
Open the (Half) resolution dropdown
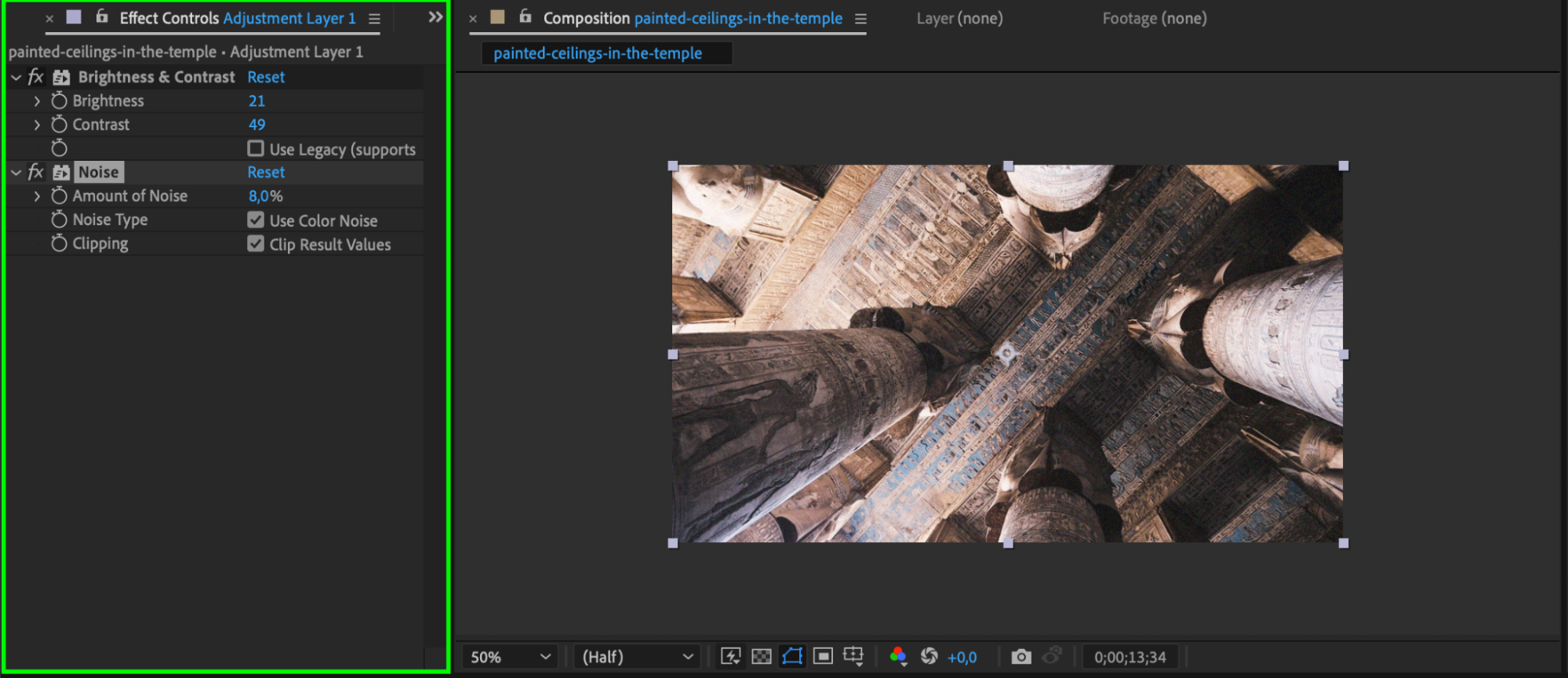pos(636,657)
